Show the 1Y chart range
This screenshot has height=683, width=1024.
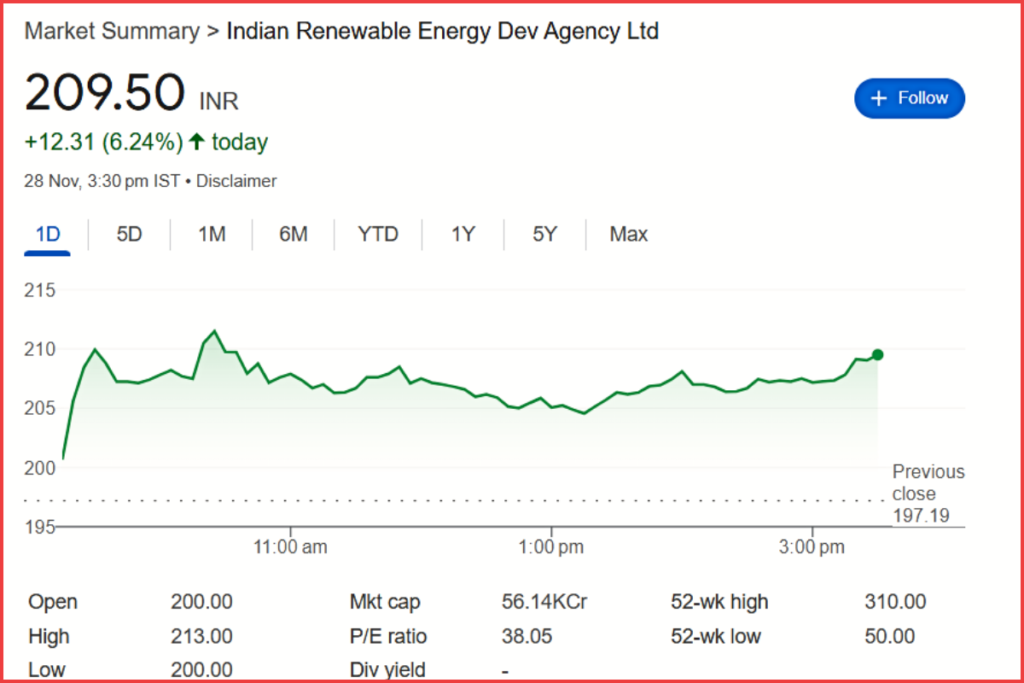coord(463,234)
